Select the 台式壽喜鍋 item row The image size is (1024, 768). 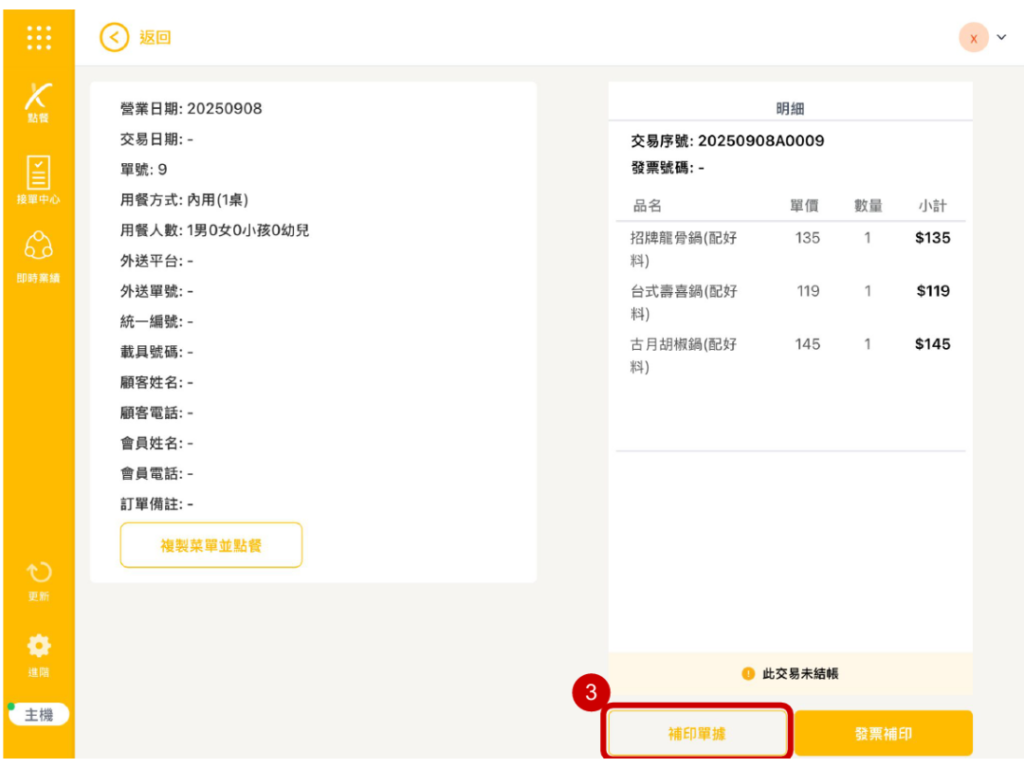pos(790,302)
